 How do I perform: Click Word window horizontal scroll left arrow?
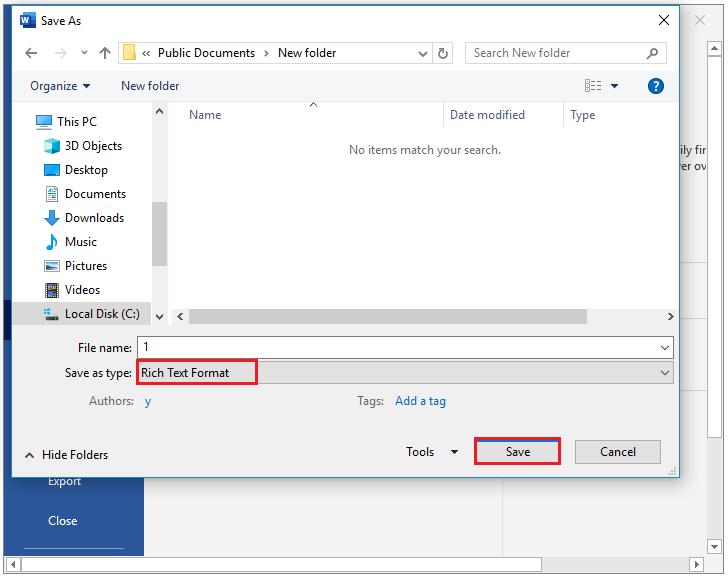coord(13,565)
